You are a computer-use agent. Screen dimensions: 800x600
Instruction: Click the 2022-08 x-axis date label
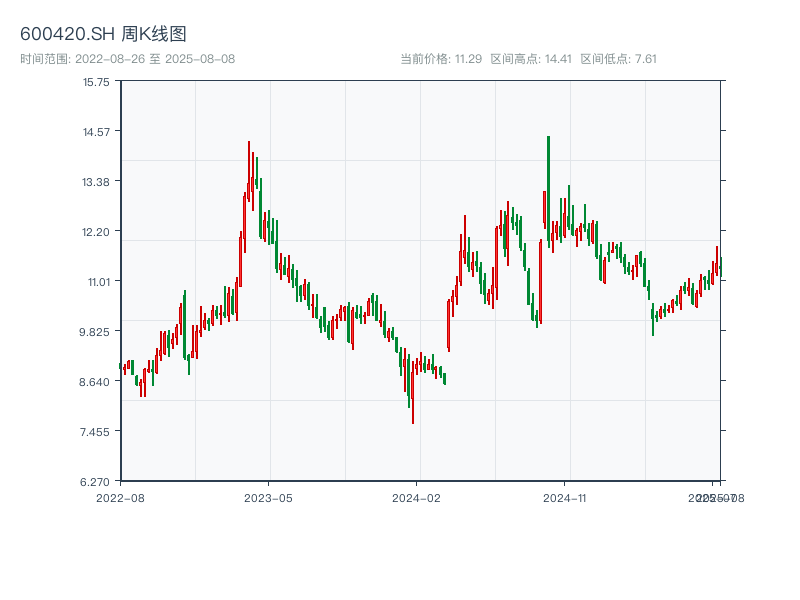point(120,497)
